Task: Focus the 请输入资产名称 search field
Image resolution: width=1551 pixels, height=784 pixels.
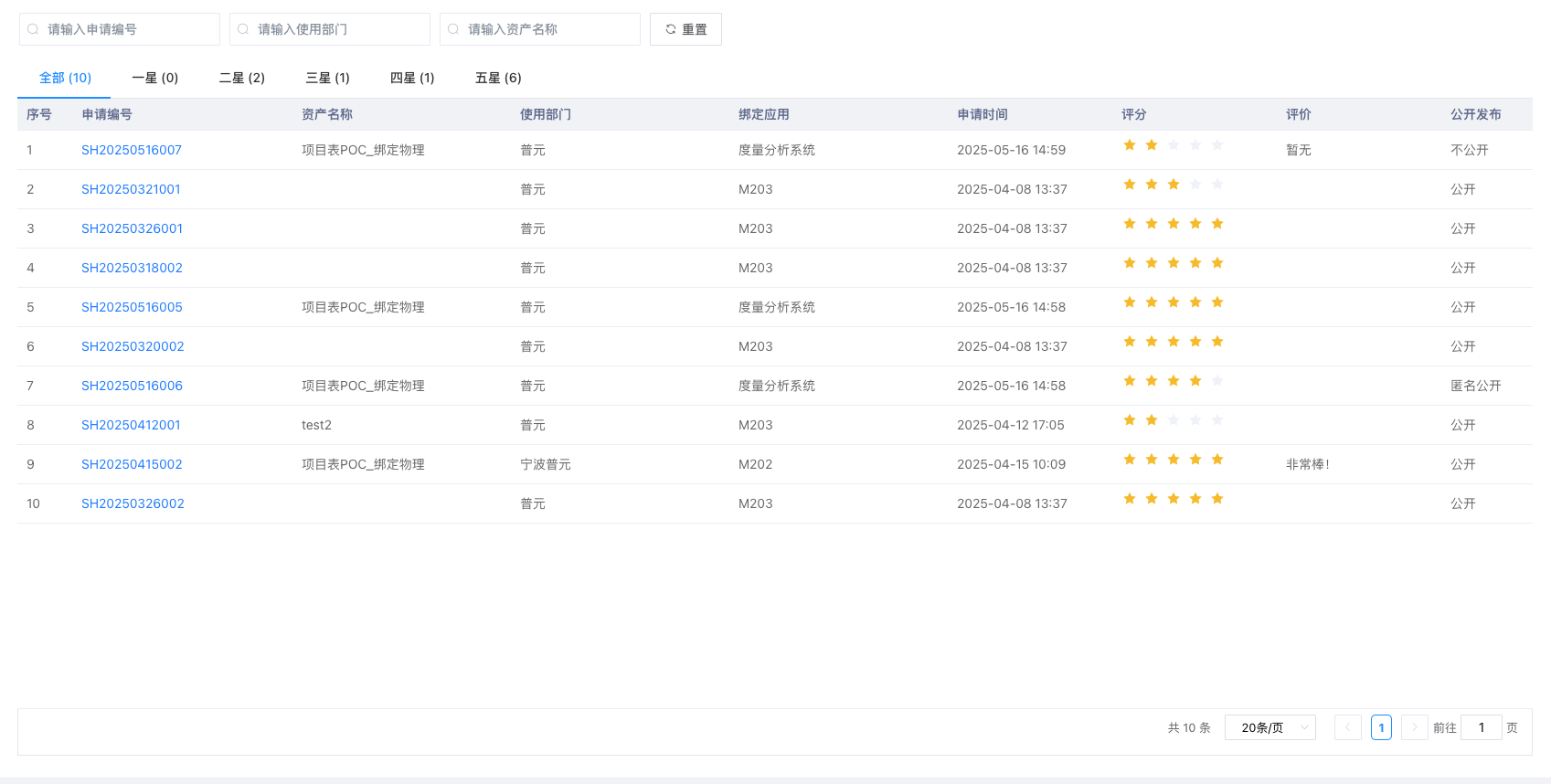Action: tap(548, 29)
